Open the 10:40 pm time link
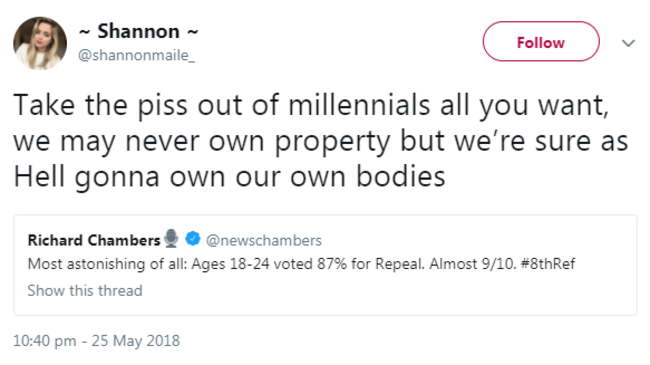650x365 pixels. 45,341
